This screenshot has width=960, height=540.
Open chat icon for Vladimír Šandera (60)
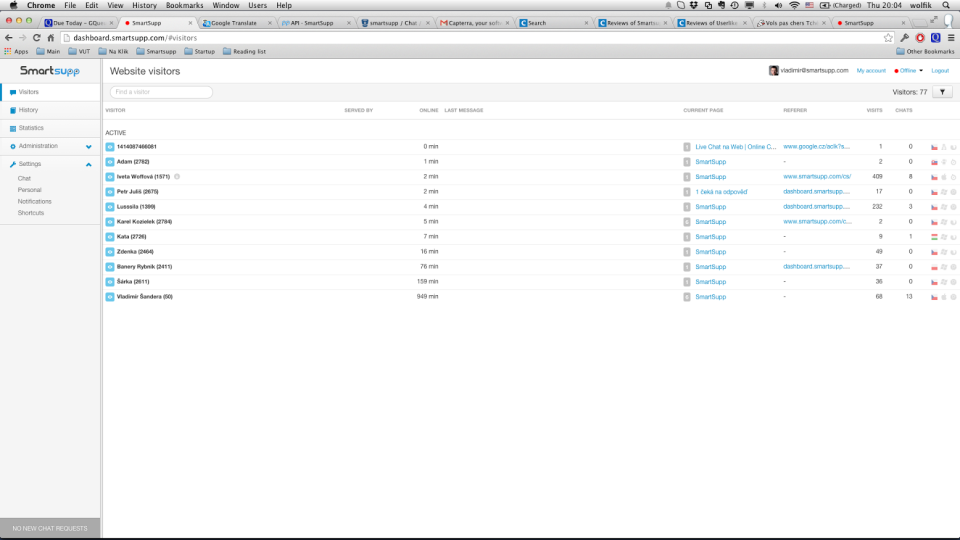click(110, 297)
